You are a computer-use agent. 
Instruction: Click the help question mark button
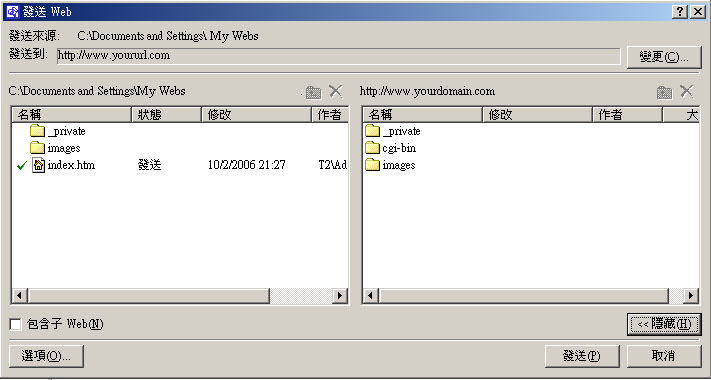click(x=680, y=12)
